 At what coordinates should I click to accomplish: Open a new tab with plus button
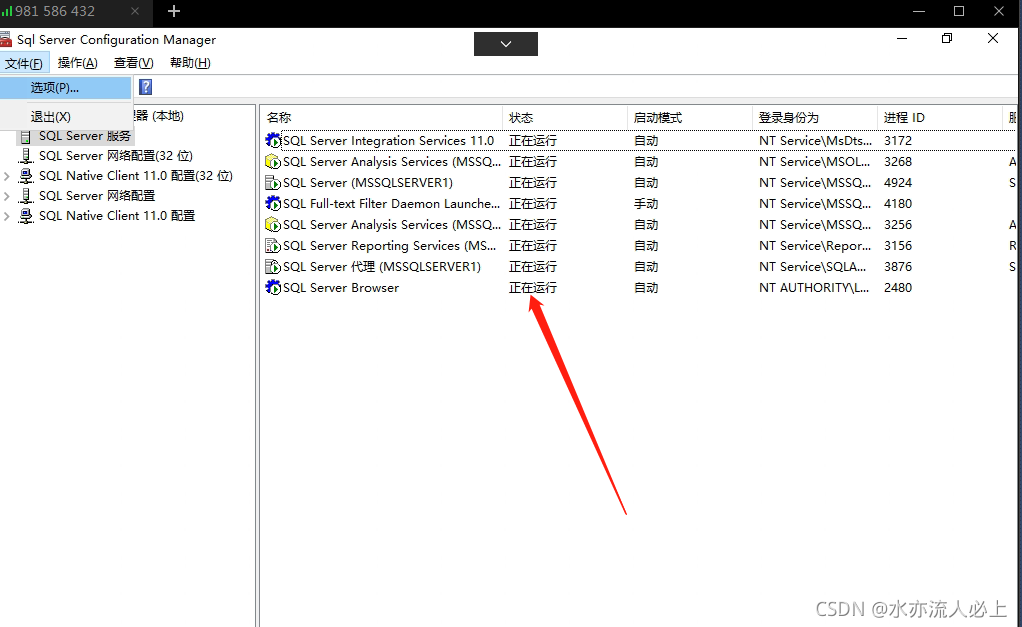point(173,11)
